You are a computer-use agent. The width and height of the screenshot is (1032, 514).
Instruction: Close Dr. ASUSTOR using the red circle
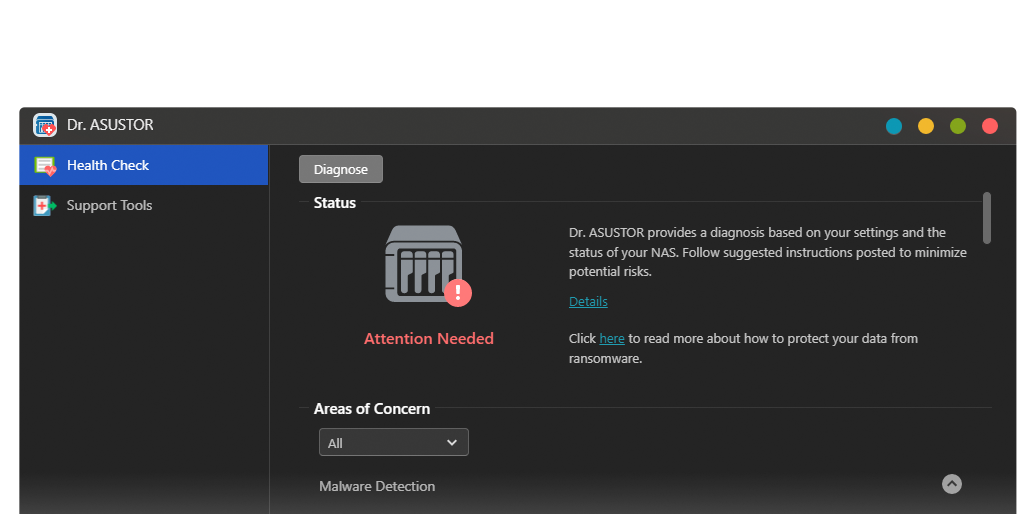pos(990,126)
